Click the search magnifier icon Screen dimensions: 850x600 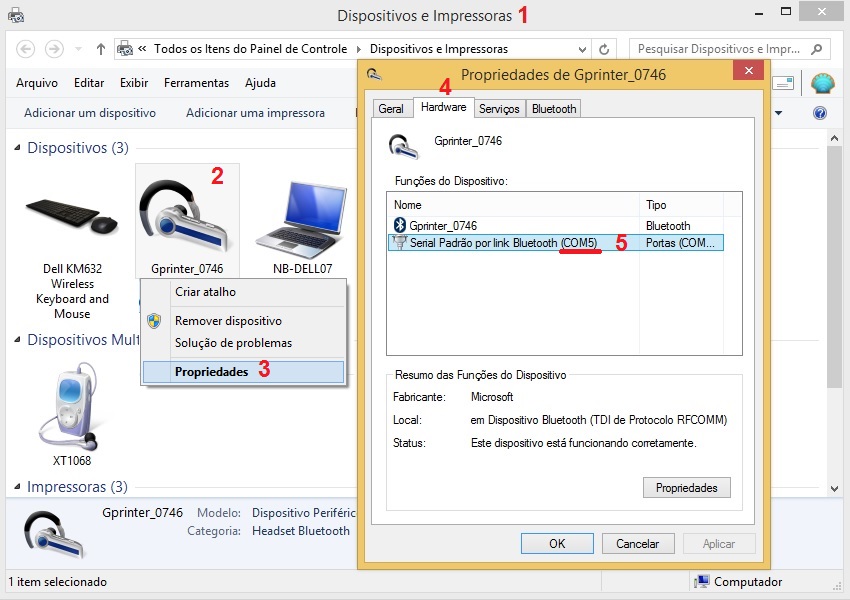[x=816, y=49]
